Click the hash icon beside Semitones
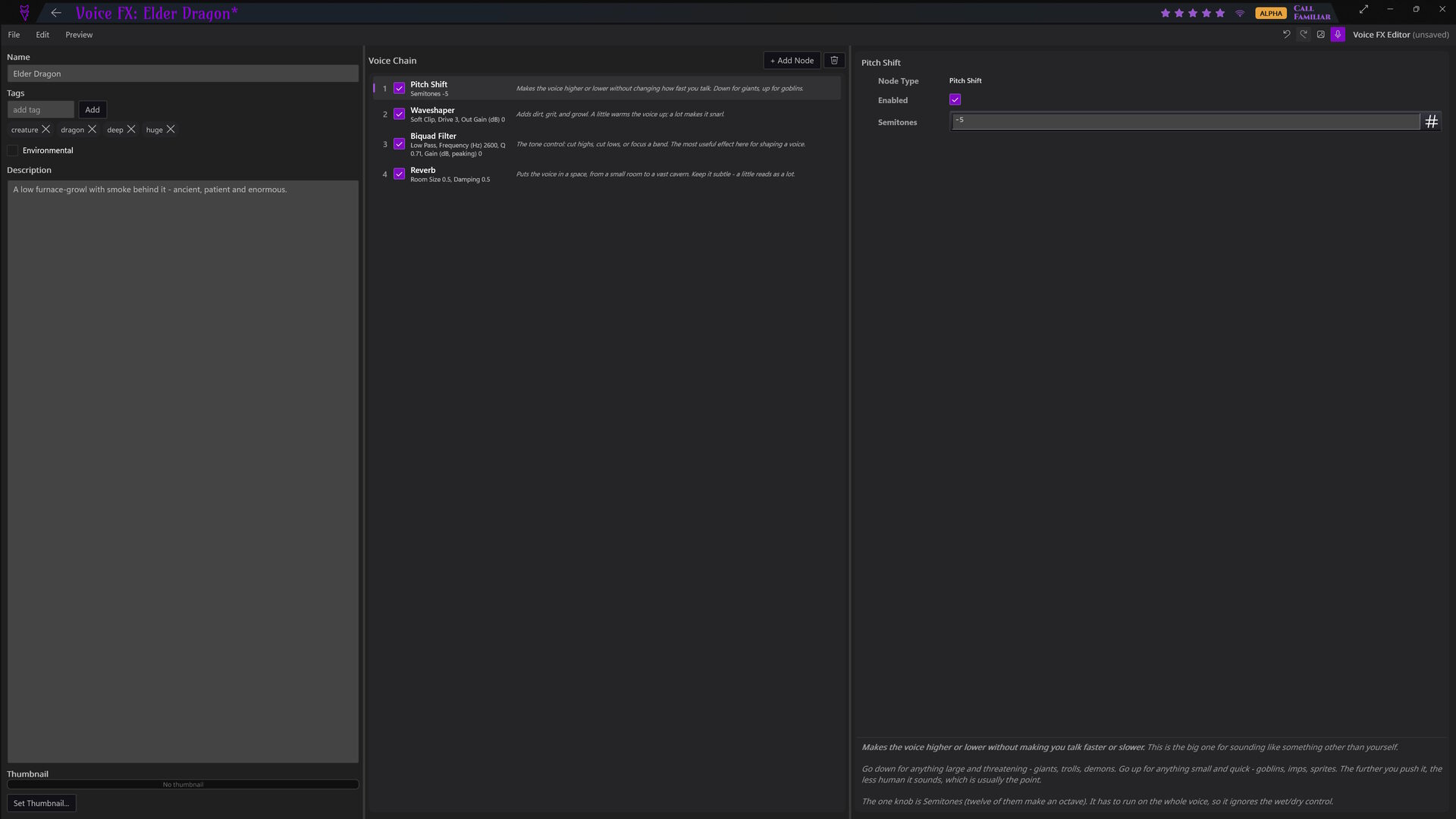This screenshot has height=819, width=1456. 1431,121
